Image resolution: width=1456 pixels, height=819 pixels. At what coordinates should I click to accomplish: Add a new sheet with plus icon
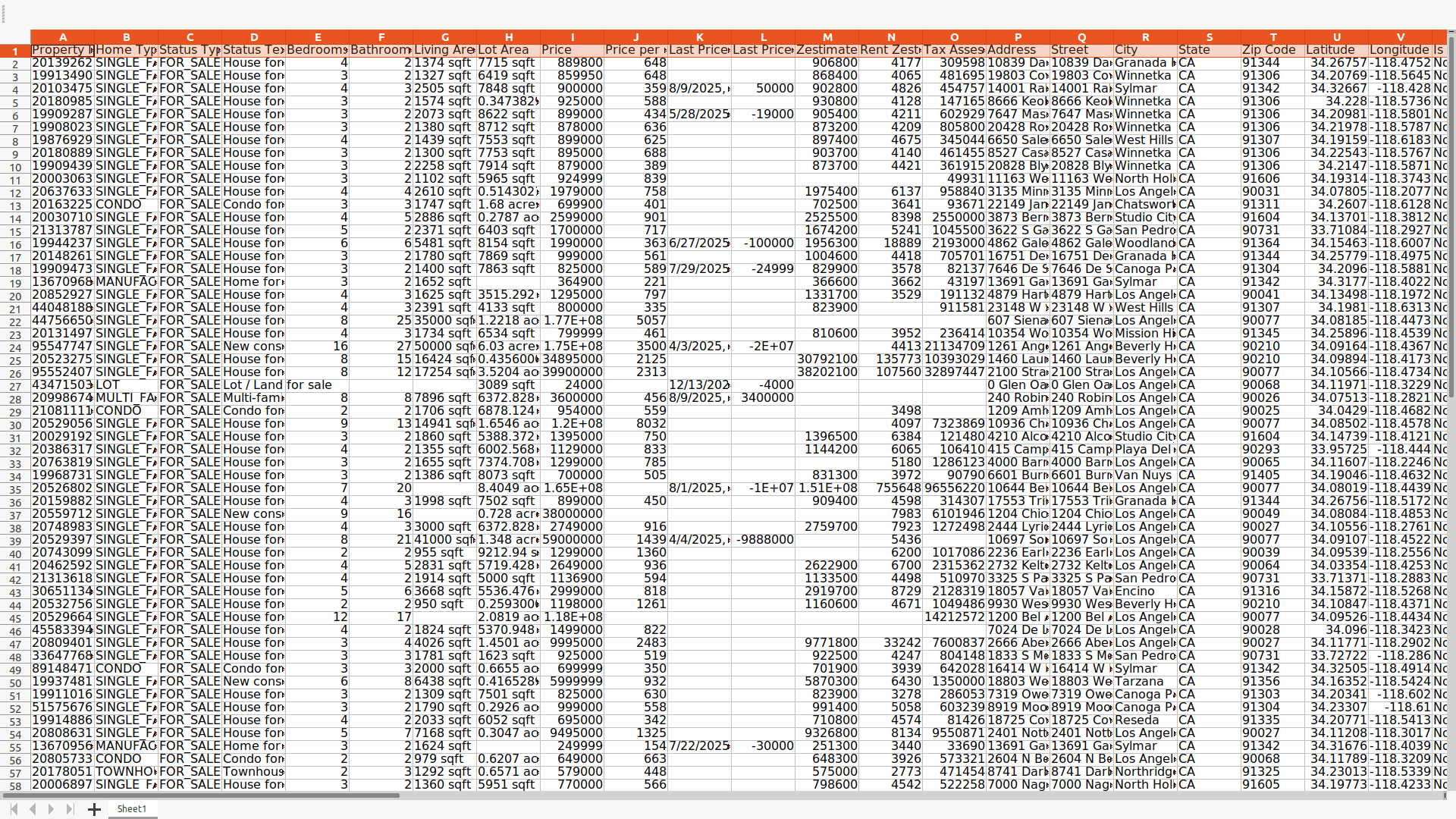[94, 809]
